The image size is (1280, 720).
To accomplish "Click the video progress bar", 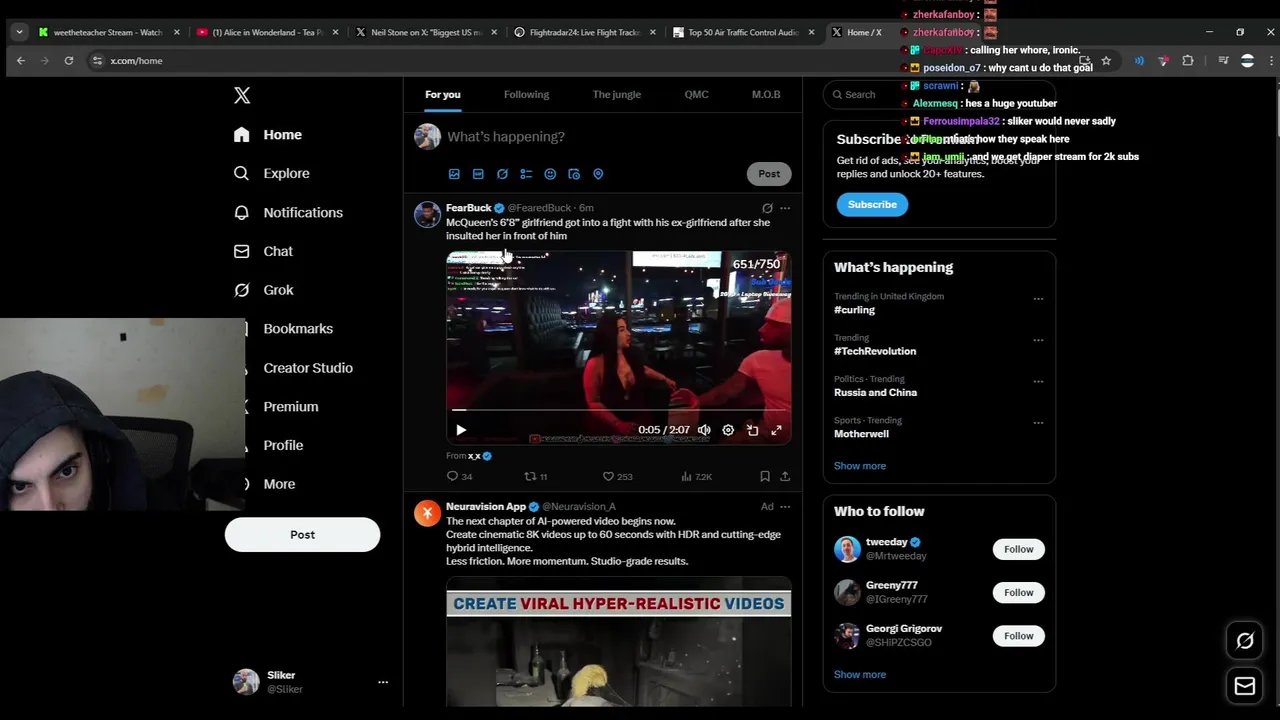I will point(618,410).
